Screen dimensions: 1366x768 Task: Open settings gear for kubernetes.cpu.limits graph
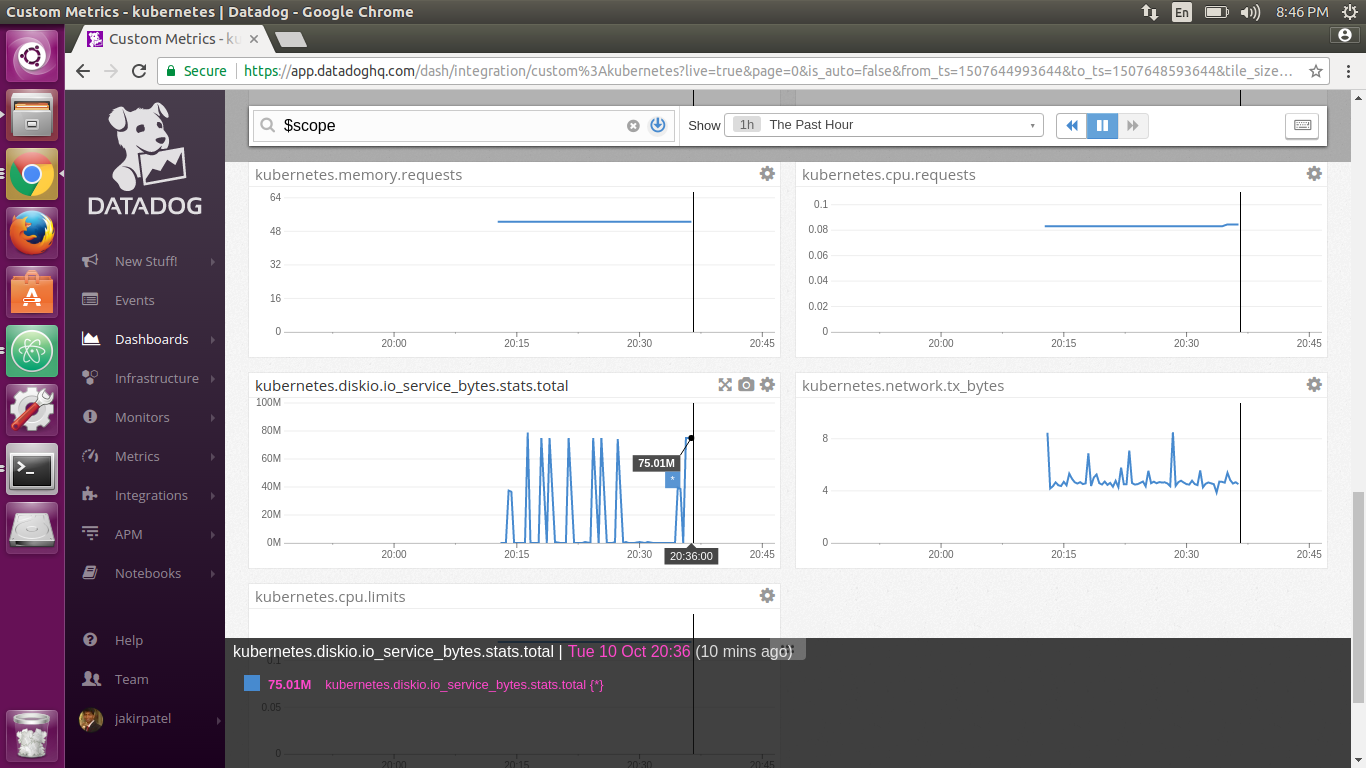coord(767,596)
